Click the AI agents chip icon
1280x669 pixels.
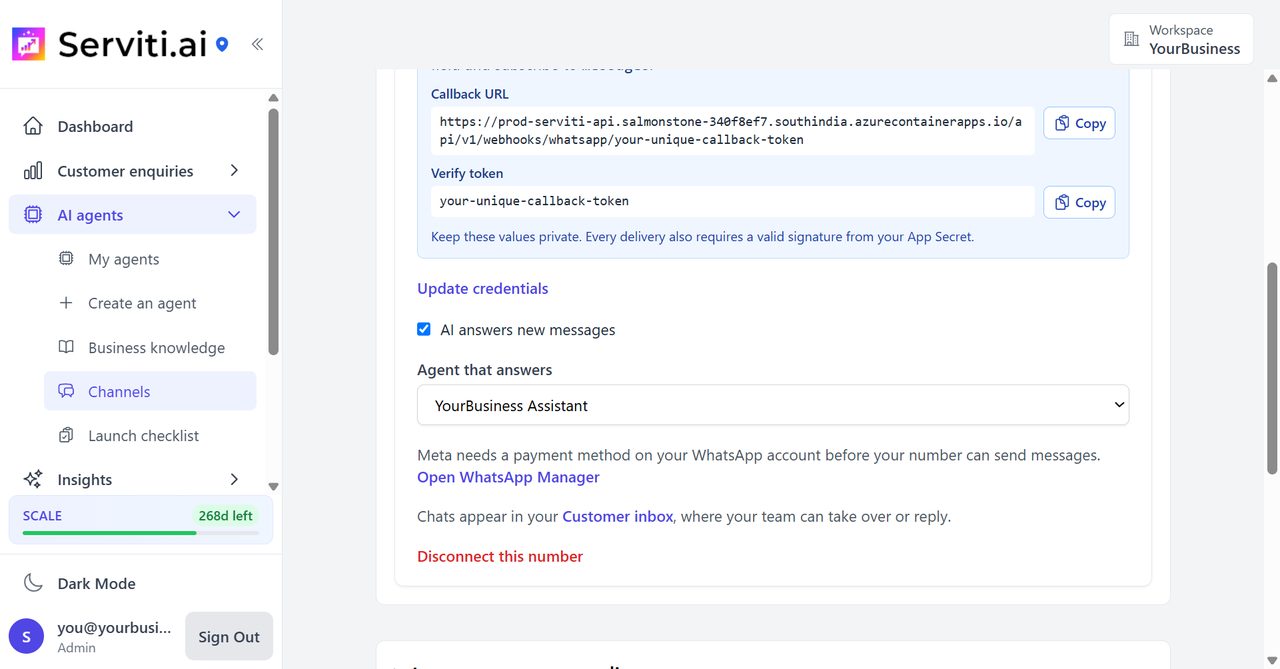33,215
